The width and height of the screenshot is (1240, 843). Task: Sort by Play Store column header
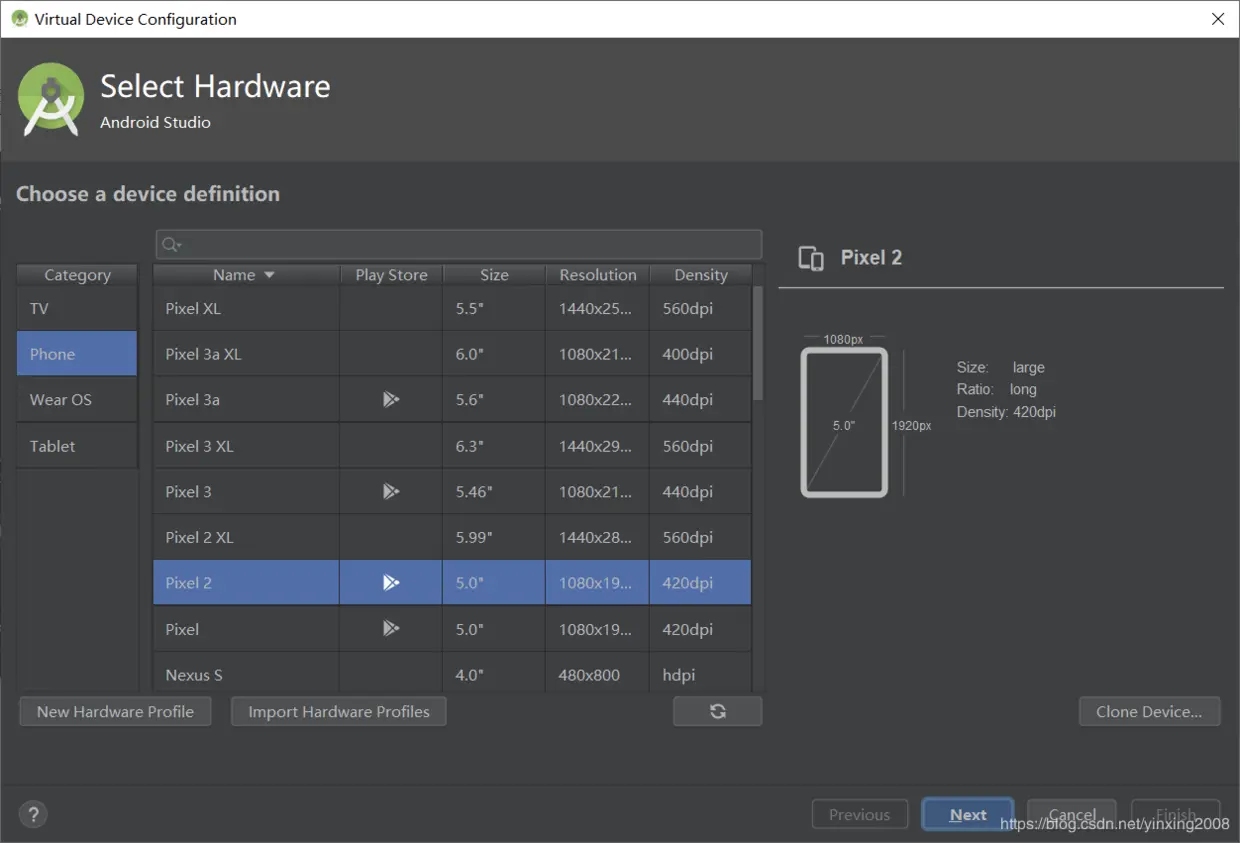[x=391, y=275]
